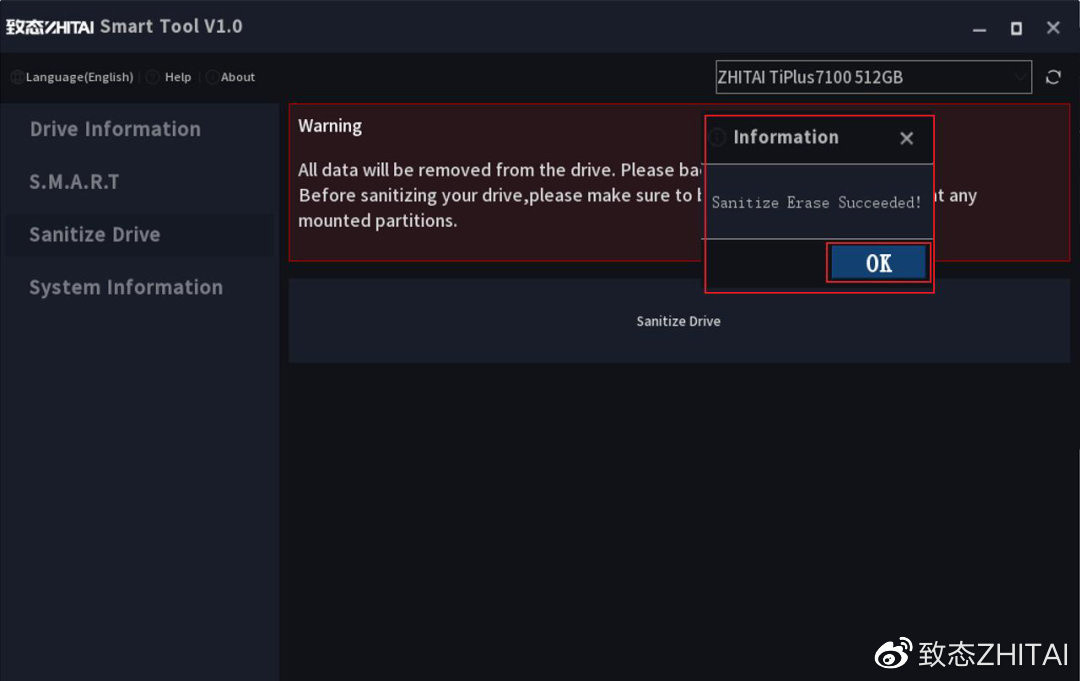Click the large Sanitize Drive button
This screenshot has width=1080, height=681.
[x=678, y=321]
